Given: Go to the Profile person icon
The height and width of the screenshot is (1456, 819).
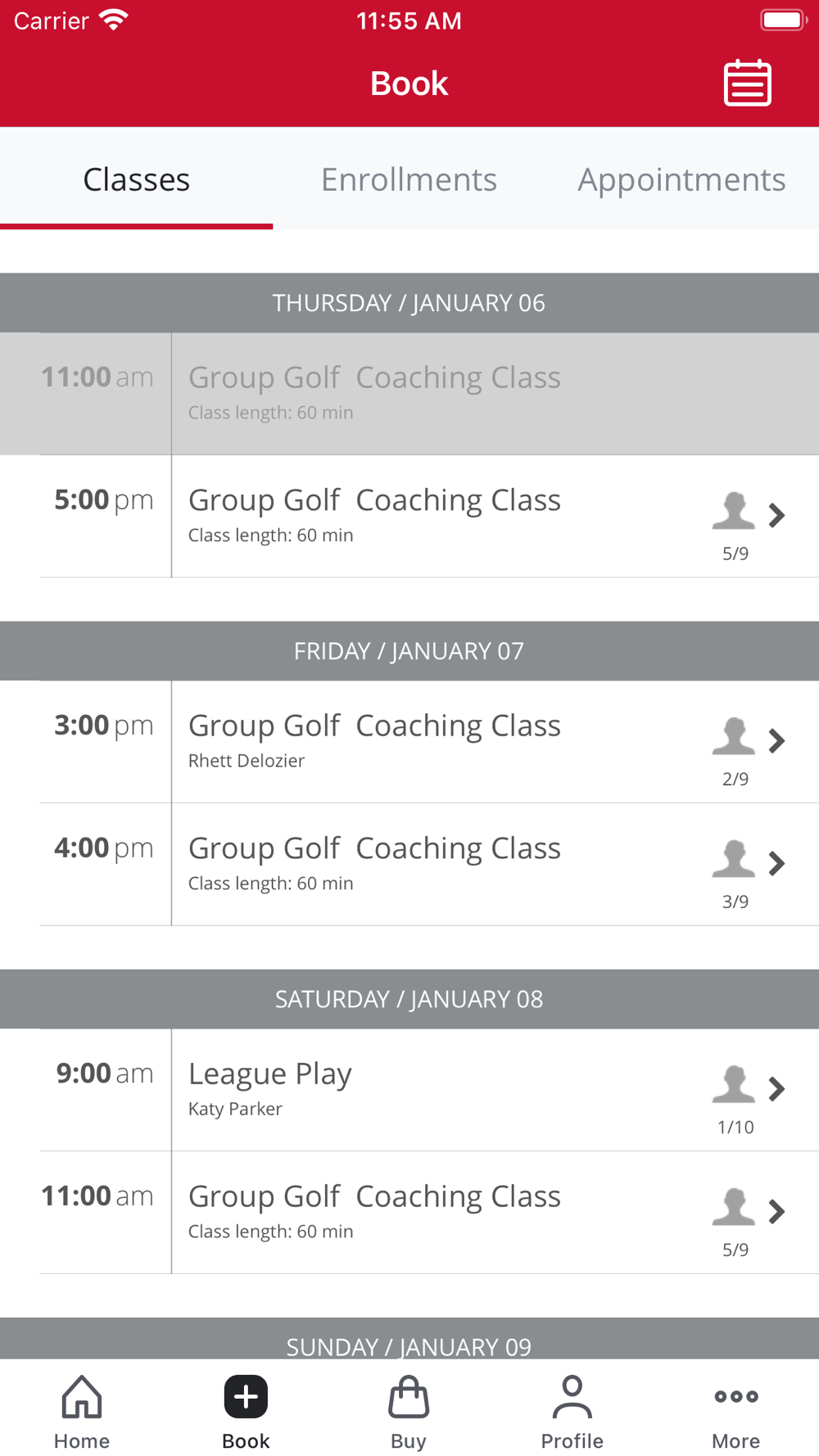Looking at the screenshot, I should tap(572, 1396).
